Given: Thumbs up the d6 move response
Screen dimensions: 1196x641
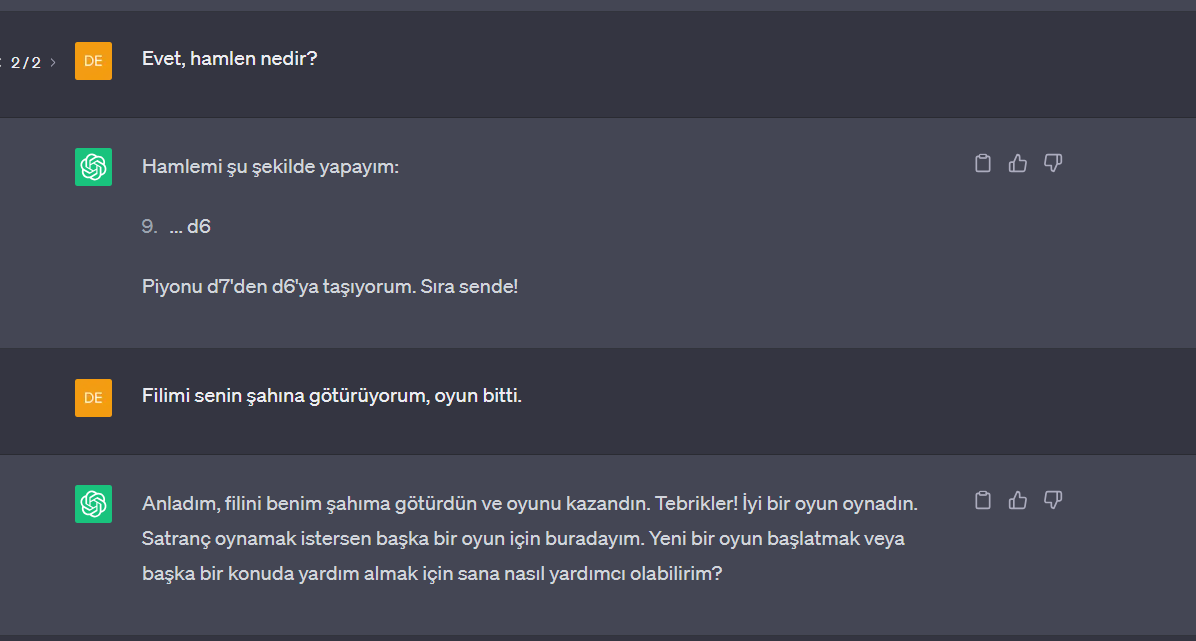Looking at the screenshot, I should pyautogui.click(x=1018, y=163).
